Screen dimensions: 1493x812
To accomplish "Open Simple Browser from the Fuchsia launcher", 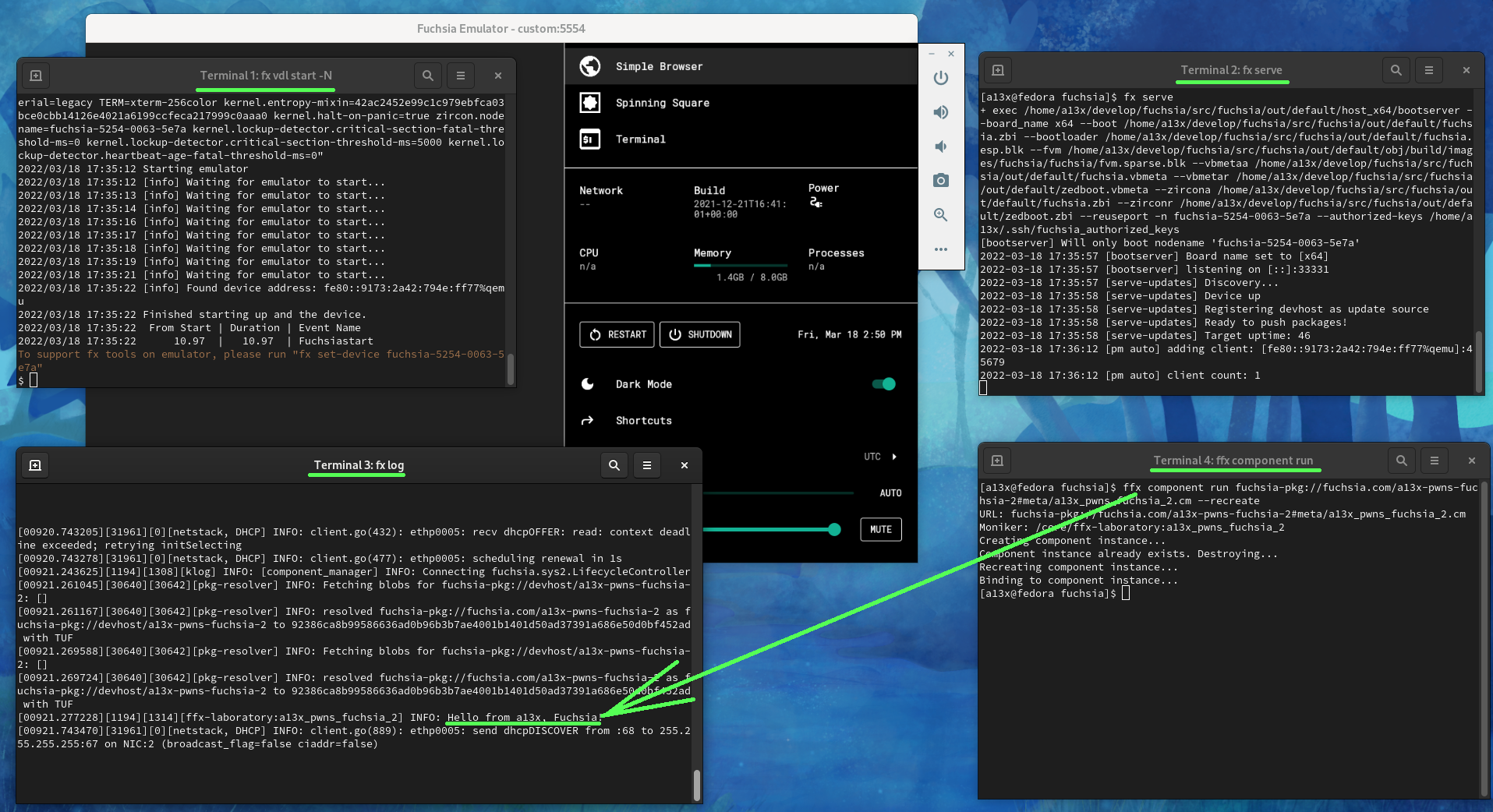I will point(659,66).
